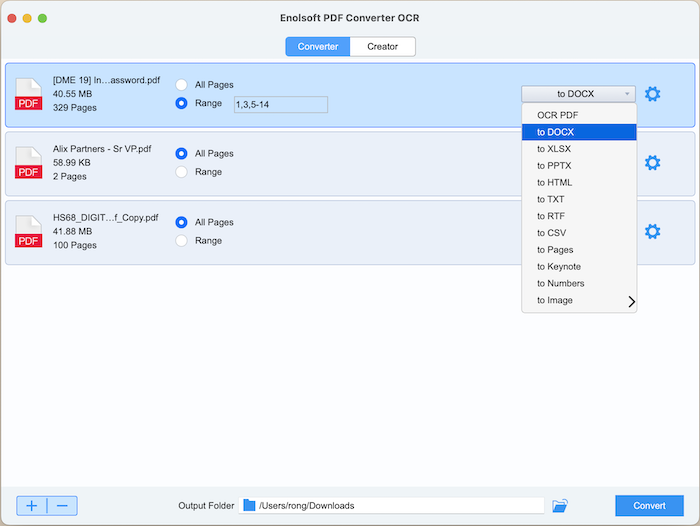Open settings gear for HS68_DIGIT file
The height and width of the screenshot is (526, 700).
click(652, 231)
